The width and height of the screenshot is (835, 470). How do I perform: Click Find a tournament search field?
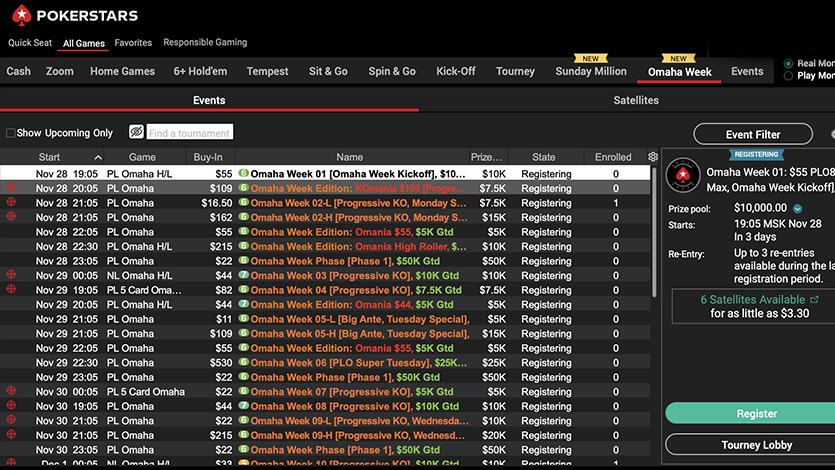[190, 133]
